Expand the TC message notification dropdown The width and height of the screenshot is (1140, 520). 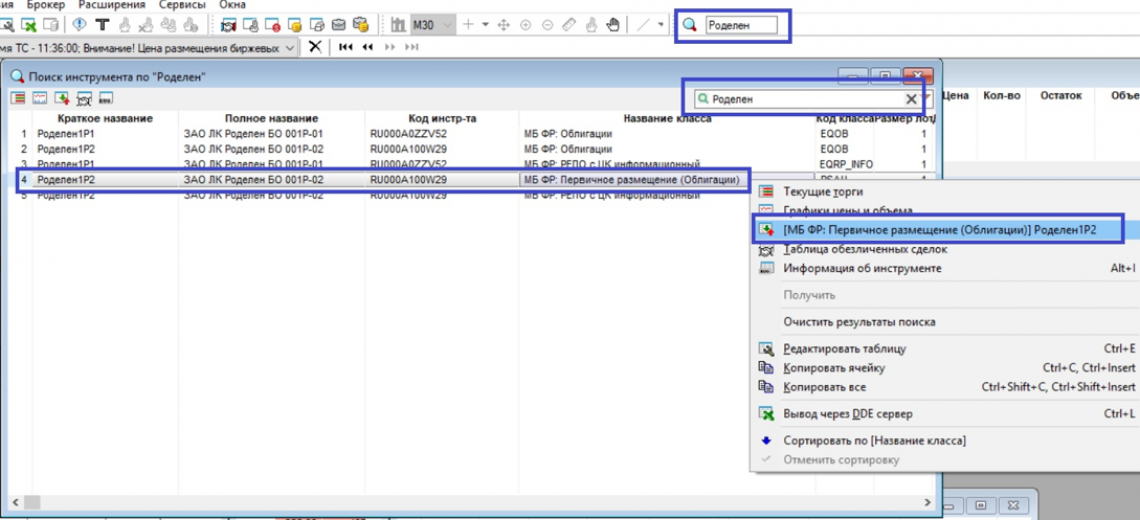(290, 47)
